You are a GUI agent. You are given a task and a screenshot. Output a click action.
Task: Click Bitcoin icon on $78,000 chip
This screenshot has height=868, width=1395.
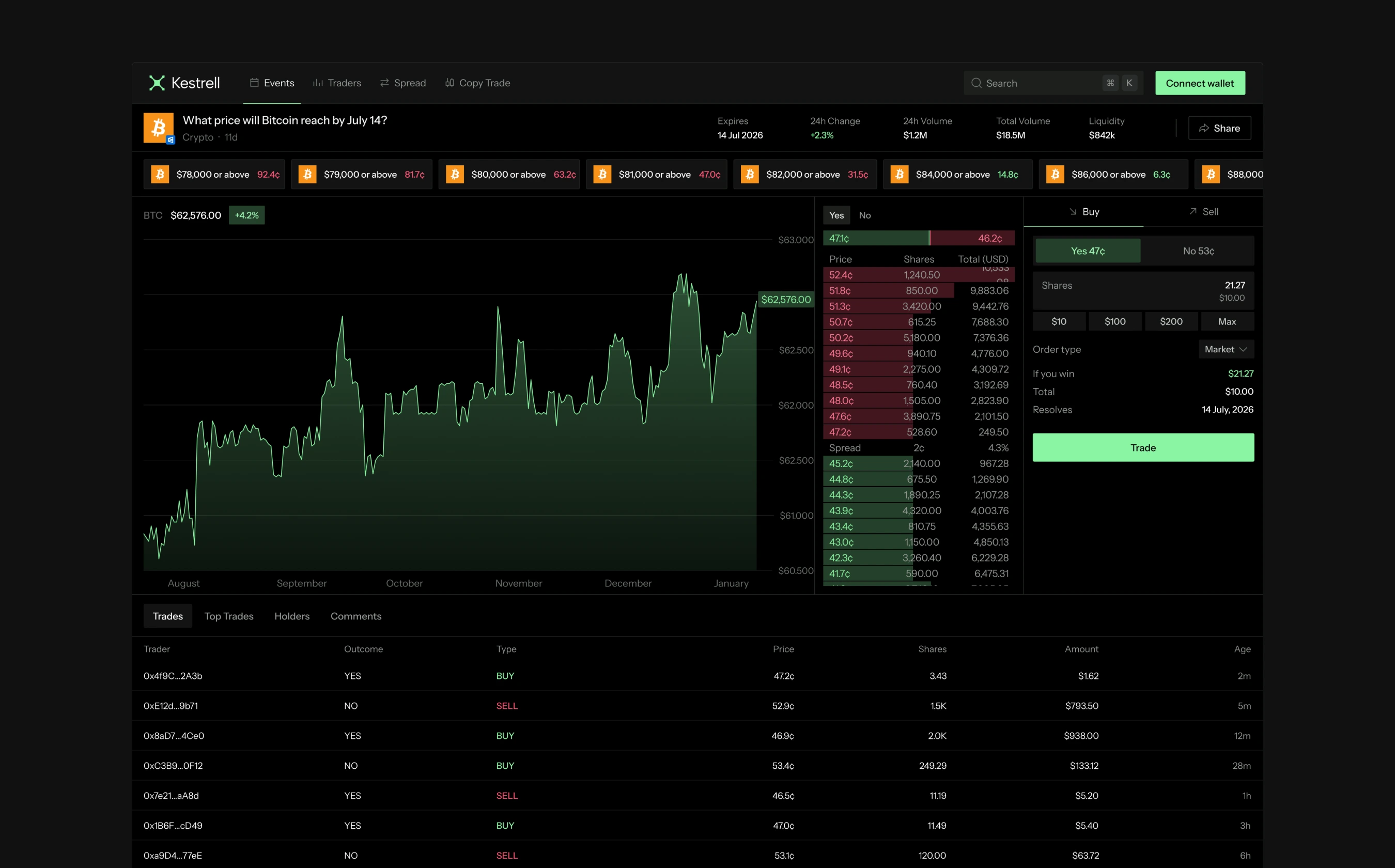pos(160,174)
